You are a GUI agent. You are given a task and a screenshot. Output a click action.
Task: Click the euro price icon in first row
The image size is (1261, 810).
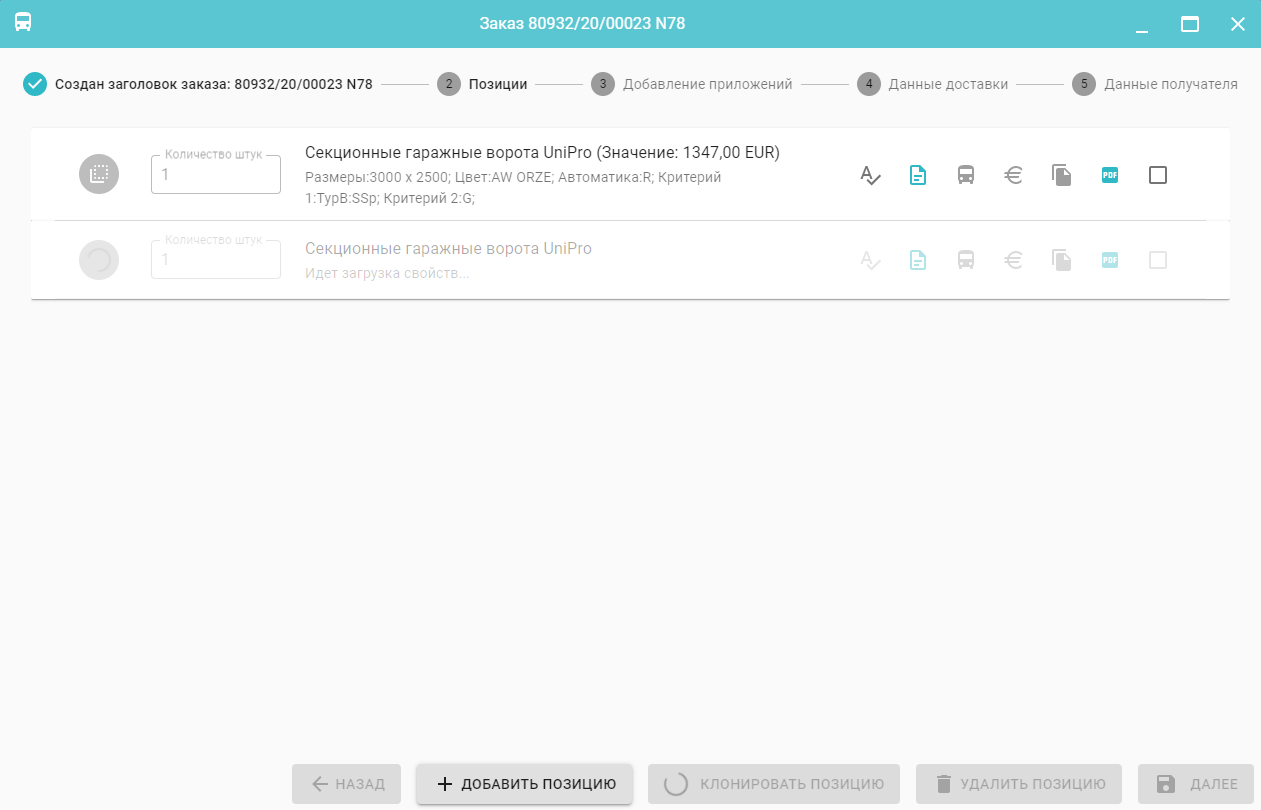pos(1013,175)
